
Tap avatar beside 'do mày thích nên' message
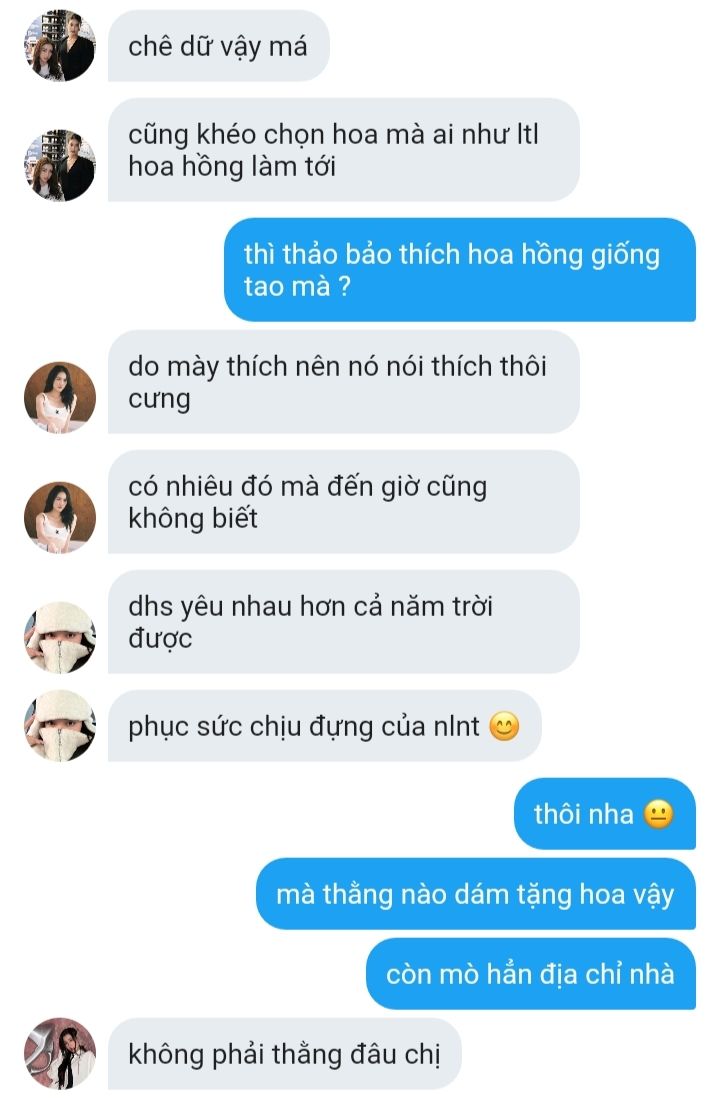click(60, 397)
